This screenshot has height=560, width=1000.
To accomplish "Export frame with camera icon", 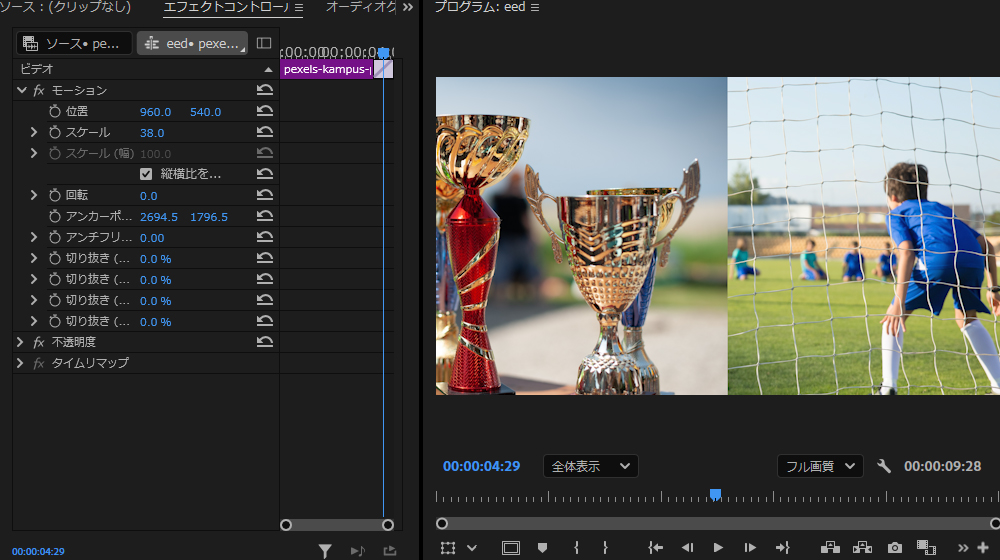I will [895, 548].
